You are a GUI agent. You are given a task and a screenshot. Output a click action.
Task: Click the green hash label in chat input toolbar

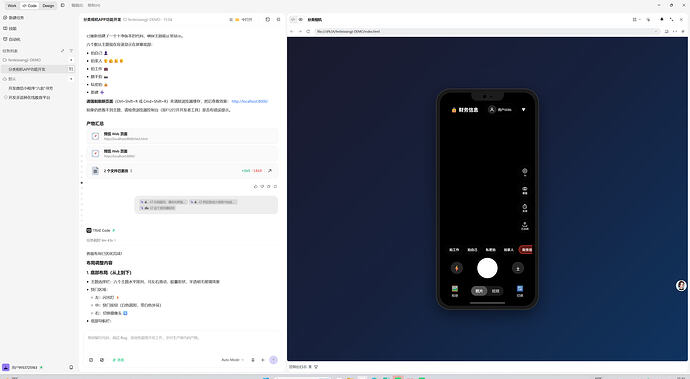click(118, 360)
